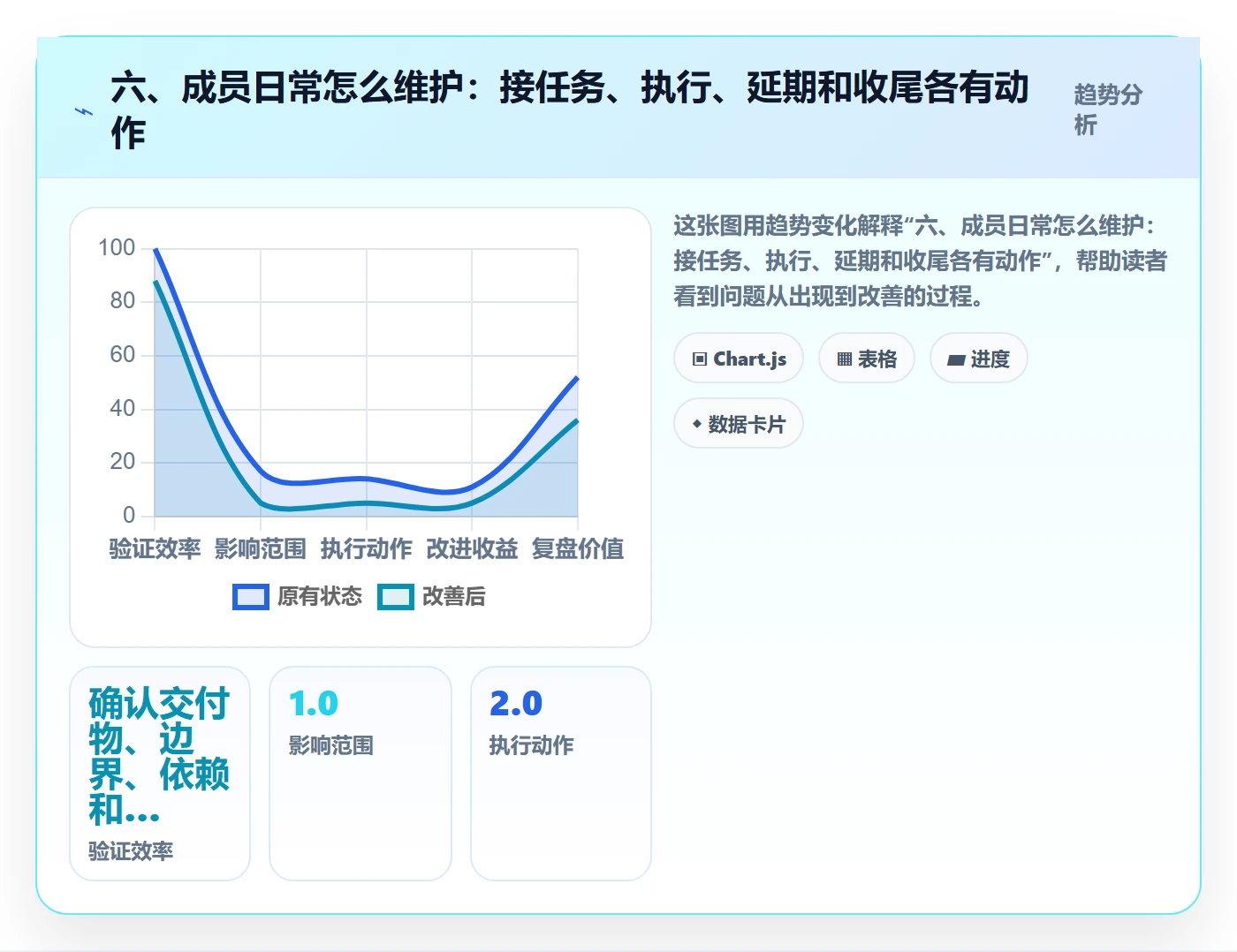The height and width of the screenshot is (952, 1237).
Task: Click the 进度 tag label text
Action: coord(990,359)
